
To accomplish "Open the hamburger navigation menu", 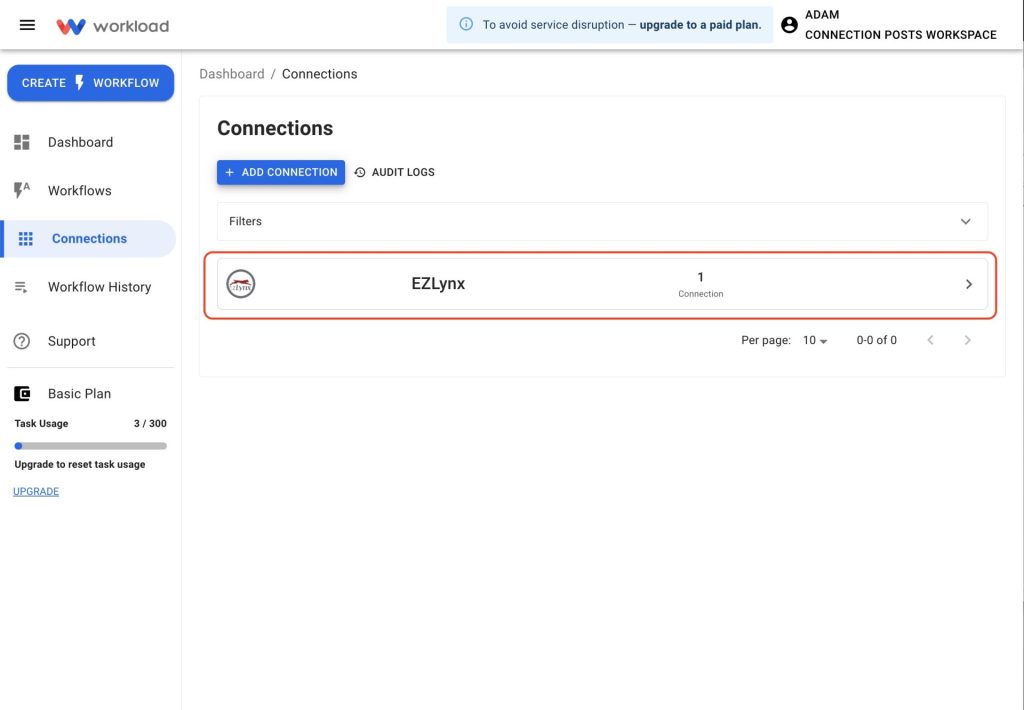I will (27, 25).
